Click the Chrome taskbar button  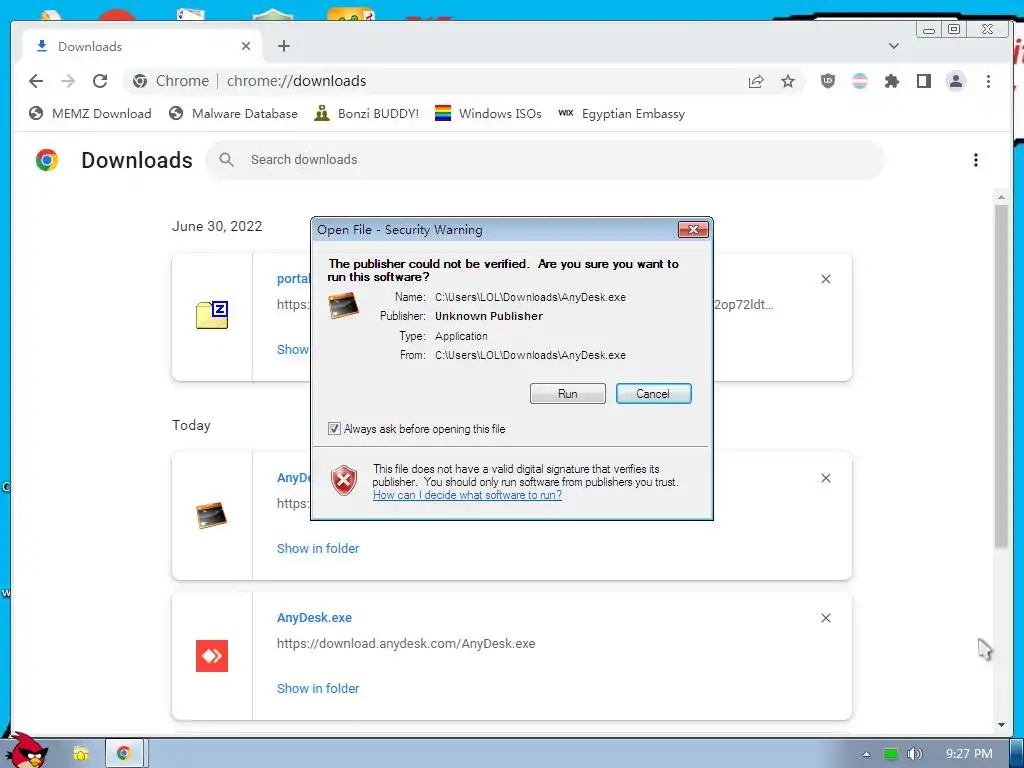[123, 754]
